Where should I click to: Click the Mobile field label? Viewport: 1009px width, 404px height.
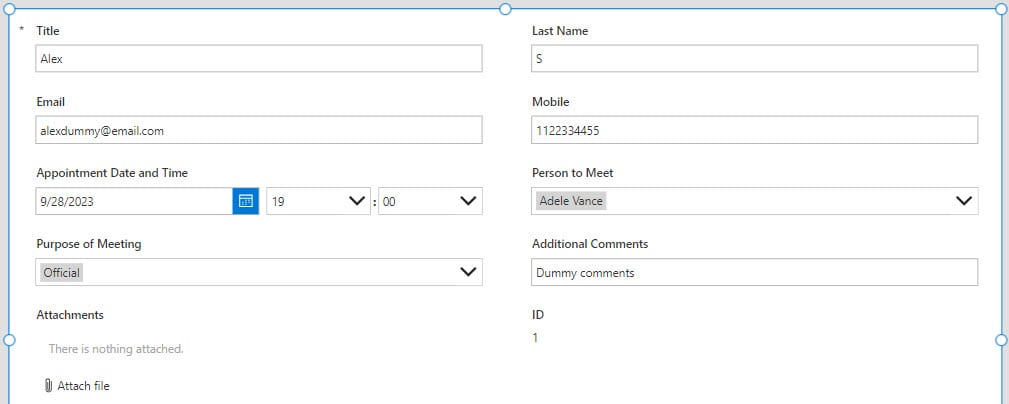551,102
